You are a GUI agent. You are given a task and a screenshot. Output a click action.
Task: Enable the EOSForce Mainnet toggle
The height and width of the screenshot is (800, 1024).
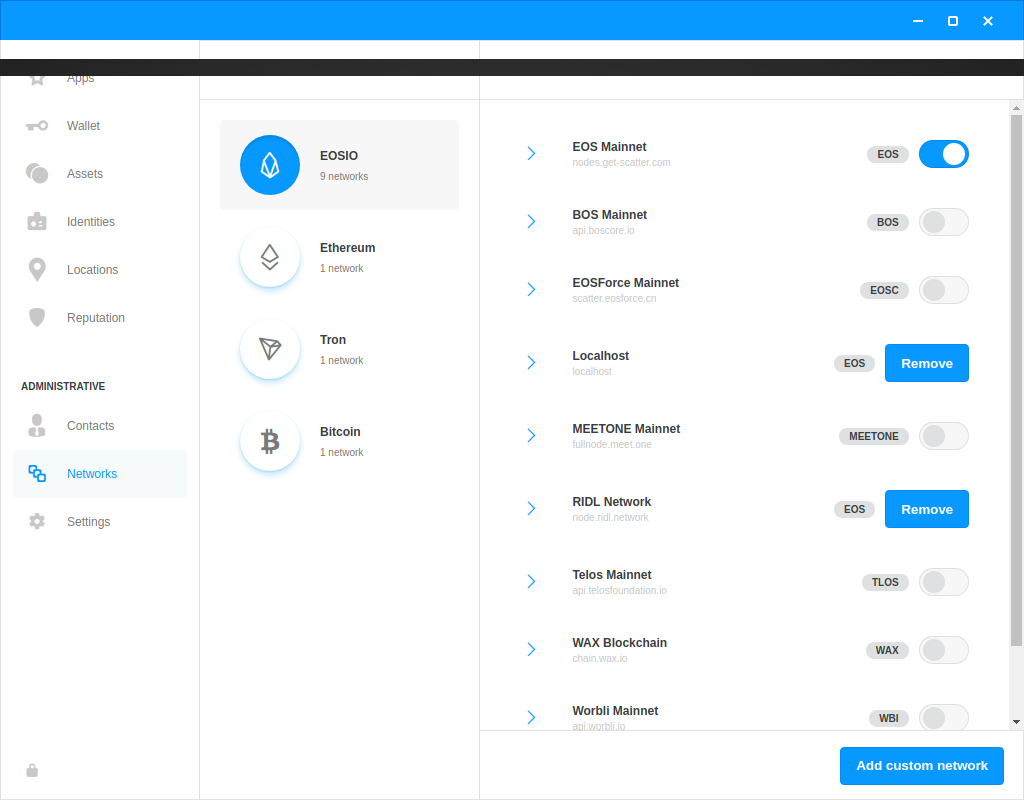944,290
